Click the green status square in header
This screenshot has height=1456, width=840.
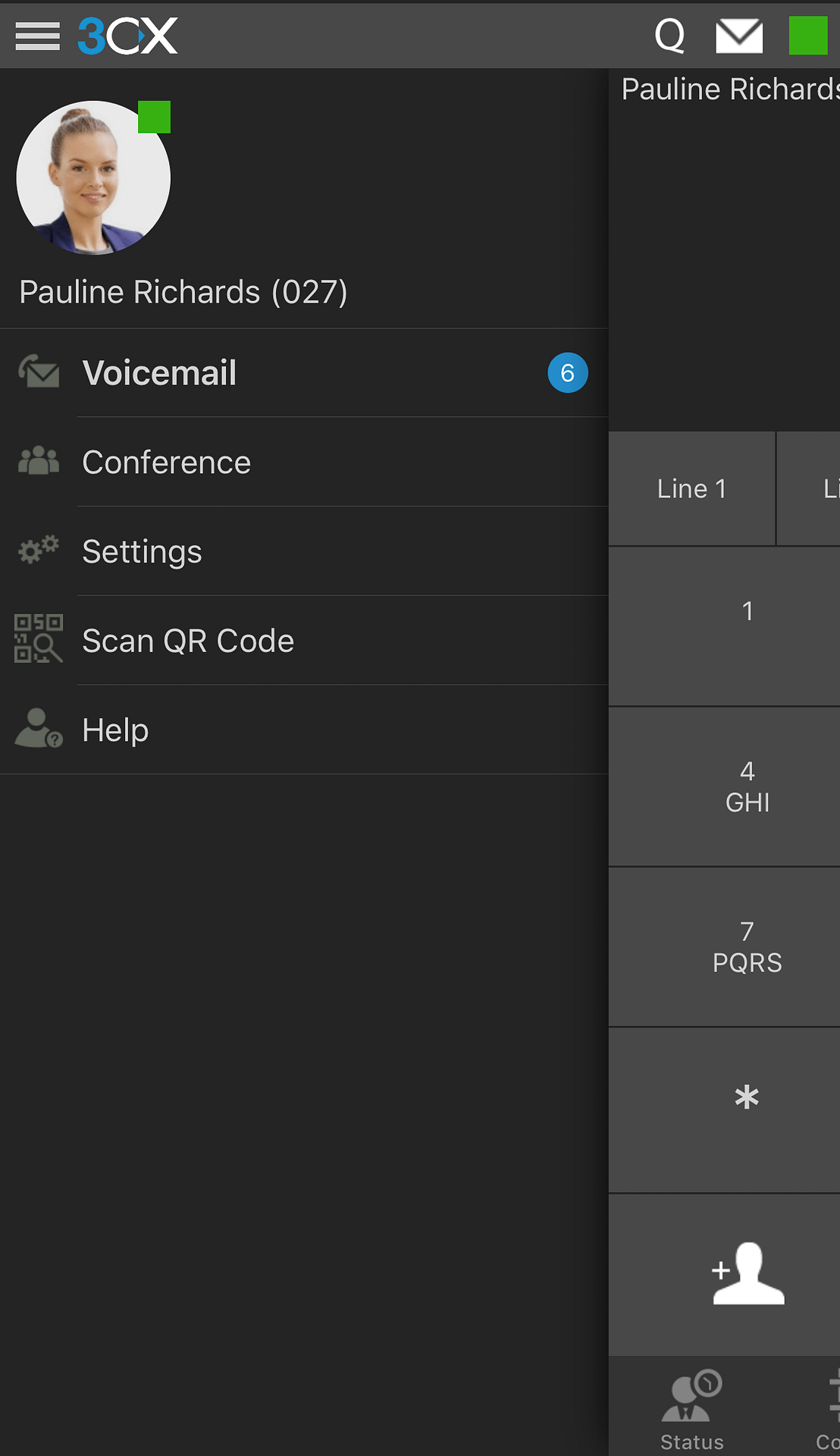808,36
